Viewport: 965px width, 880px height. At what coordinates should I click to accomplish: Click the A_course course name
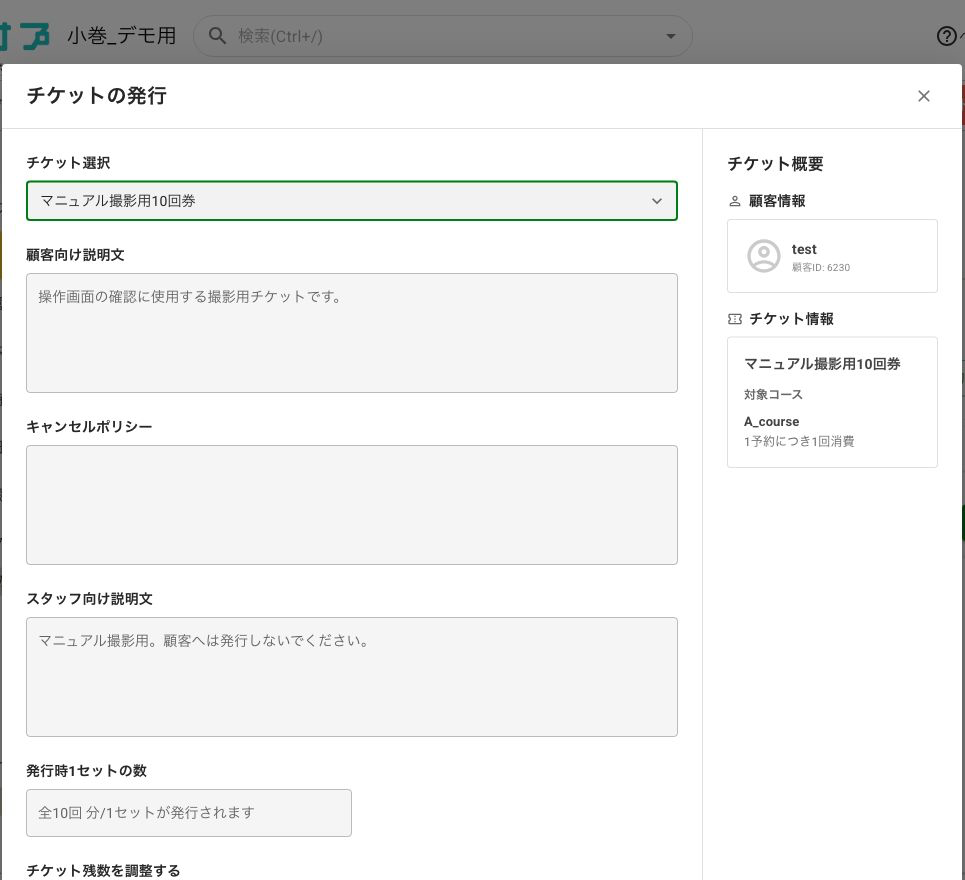[772, 422]
